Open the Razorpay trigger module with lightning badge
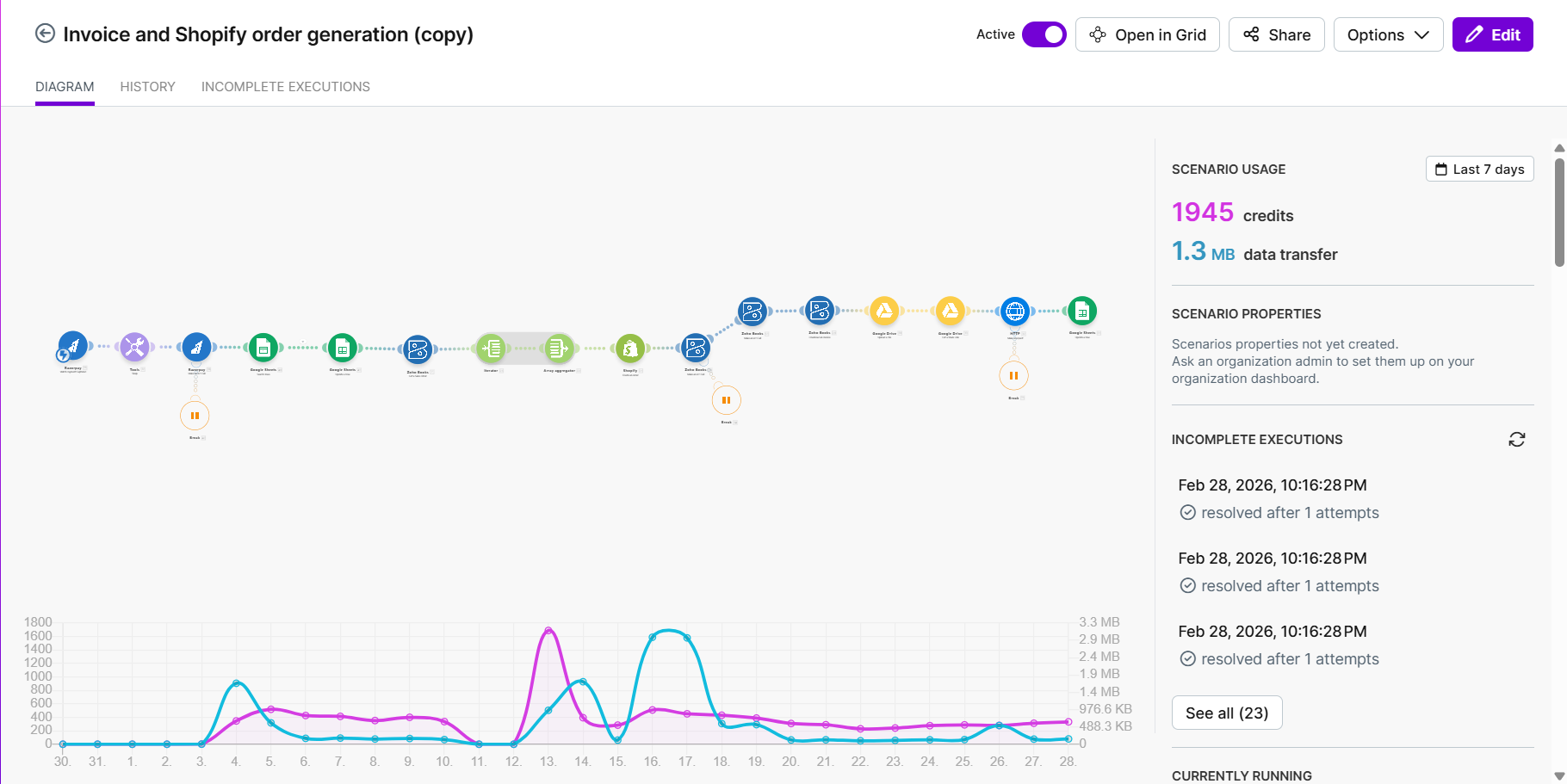Screen dimensions: 1567x784 [x=73, y=346]
